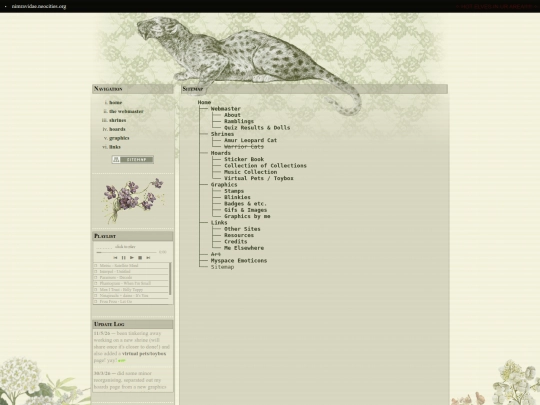Image resolution: width=540 pixels, height=405 pixels.
Task: Open the 'virtual pets/toybox' update log link
Action: [144, 354]
